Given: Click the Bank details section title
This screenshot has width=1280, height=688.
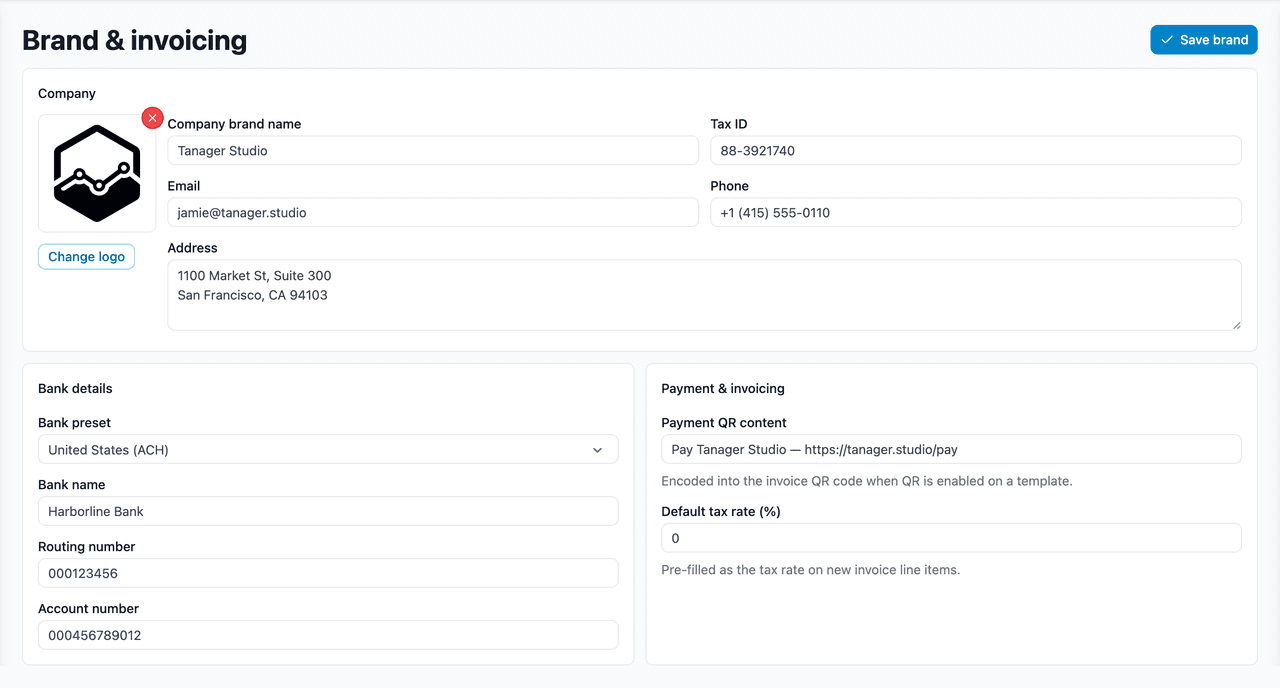Looking at the screenshot, I should (75, 388).
